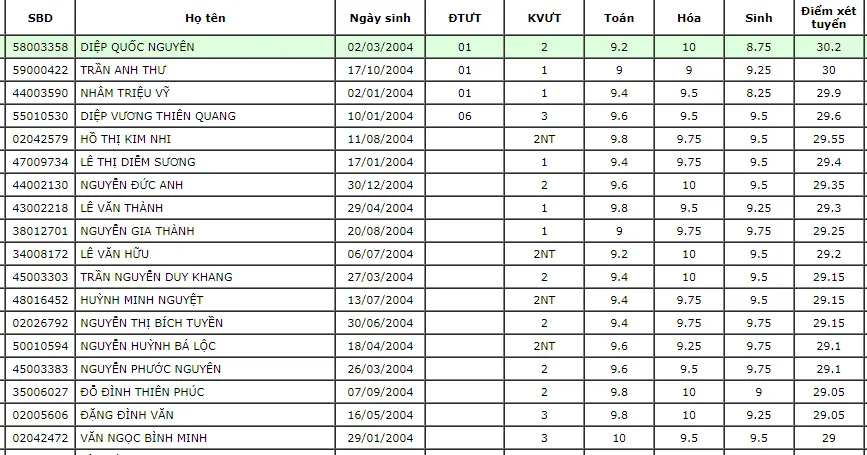867x455 pixels.
Task: Click birth date 17/01/2004
Action: pyautogui.click(x=379, y=162)
